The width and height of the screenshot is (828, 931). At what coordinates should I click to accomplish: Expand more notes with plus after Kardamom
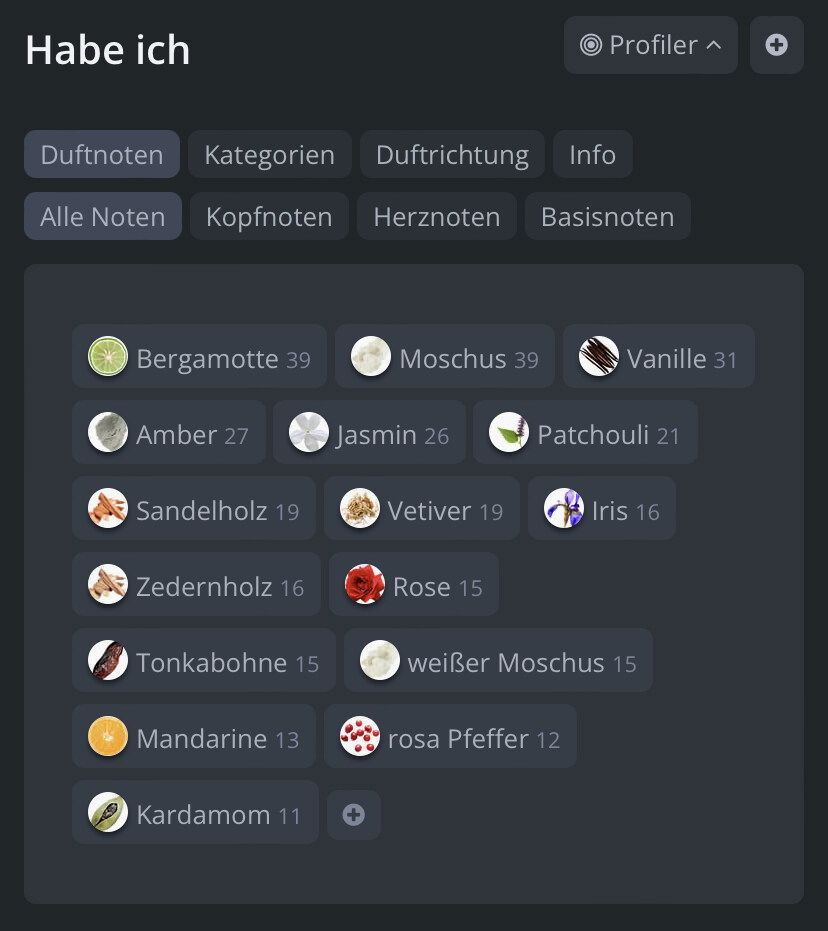[354, 815]
